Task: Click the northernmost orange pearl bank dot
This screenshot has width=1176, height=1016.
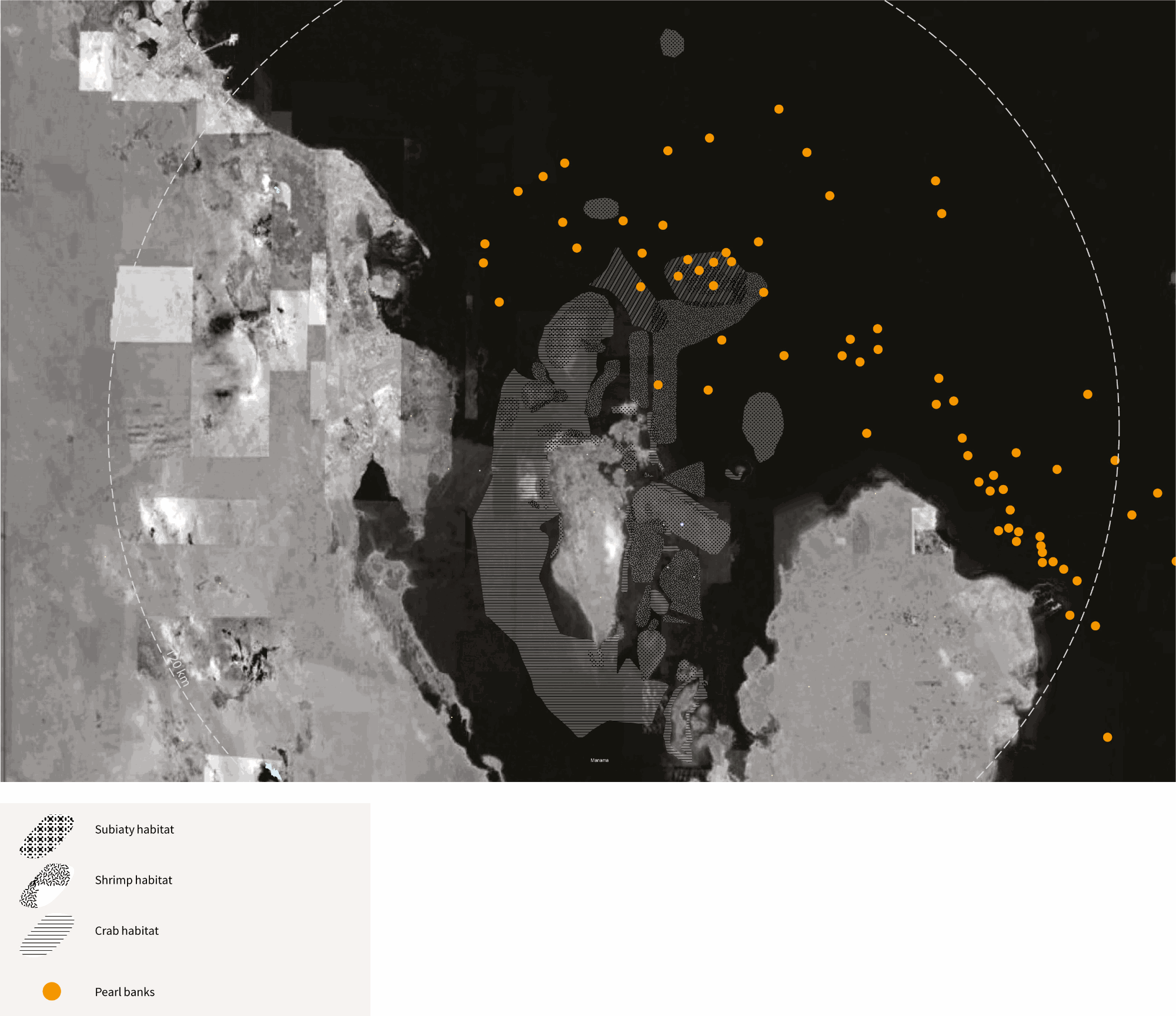Action: coord(779,109)
